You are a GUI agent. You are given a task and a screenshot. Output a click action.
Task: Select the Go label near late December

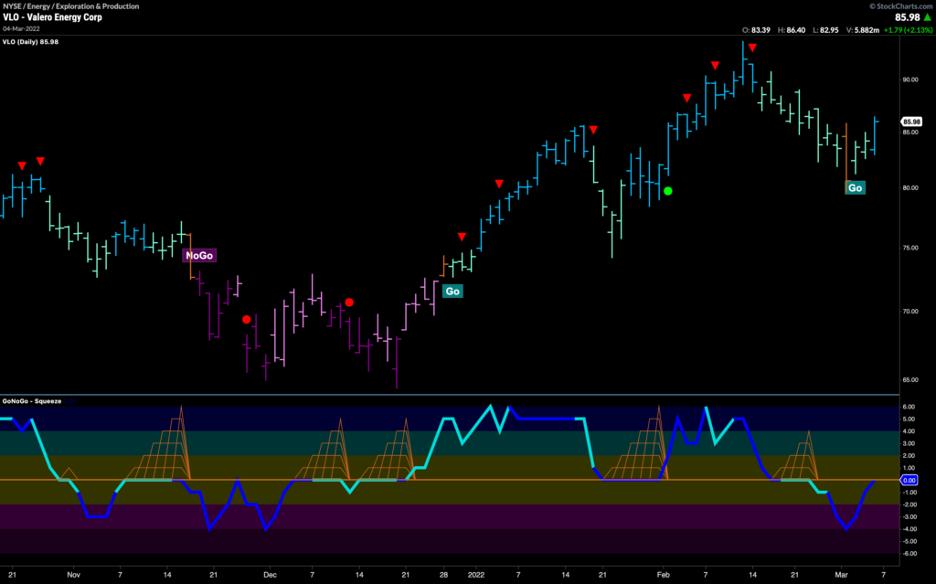click(452, 291)
